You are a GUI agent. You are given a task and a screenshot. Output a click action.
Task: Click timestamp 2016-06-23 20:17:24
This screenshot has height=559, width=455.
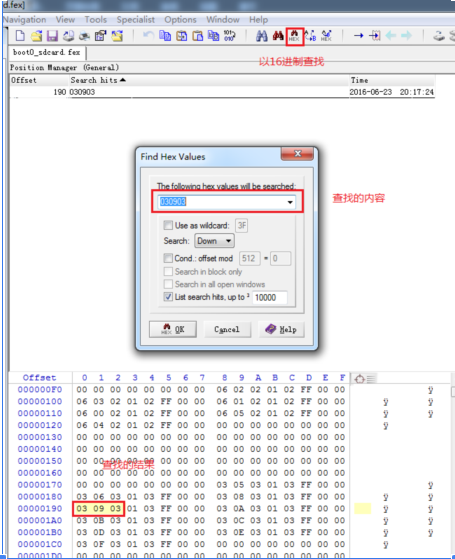(x=392, y=92)
